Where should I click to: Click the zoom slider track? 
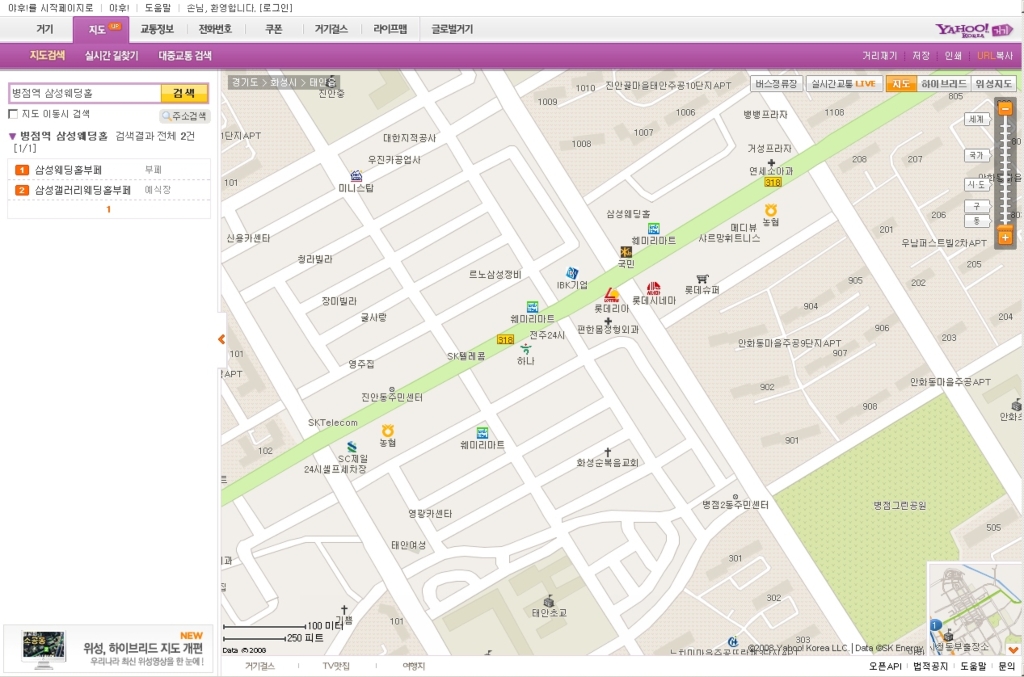tap(1005, 171)
